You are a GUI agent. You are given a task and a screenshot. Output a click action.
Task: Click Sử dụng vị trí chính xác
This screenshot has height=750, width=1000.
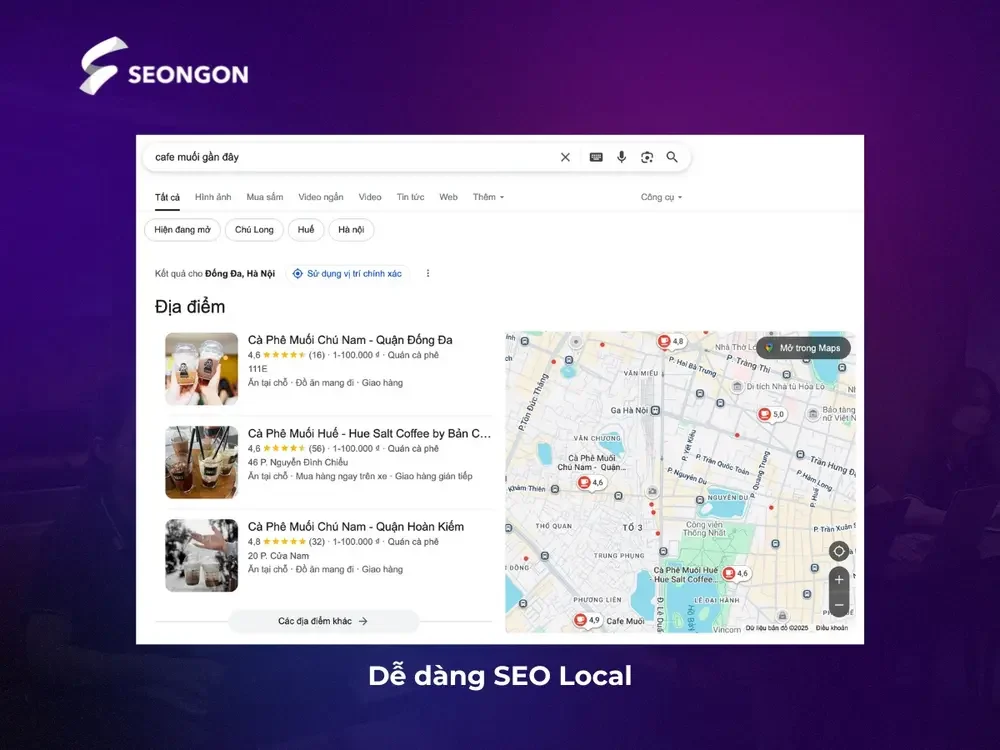pyautogui.click(x=348, y=274)
